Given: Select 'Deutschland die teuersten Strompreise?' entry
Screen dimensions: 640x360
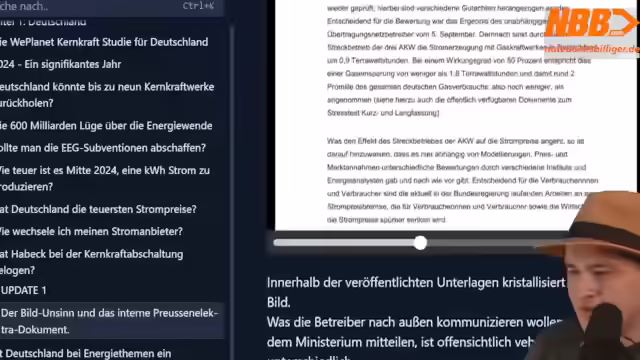Looking at the screenshot, I should (x=98, y=209).
